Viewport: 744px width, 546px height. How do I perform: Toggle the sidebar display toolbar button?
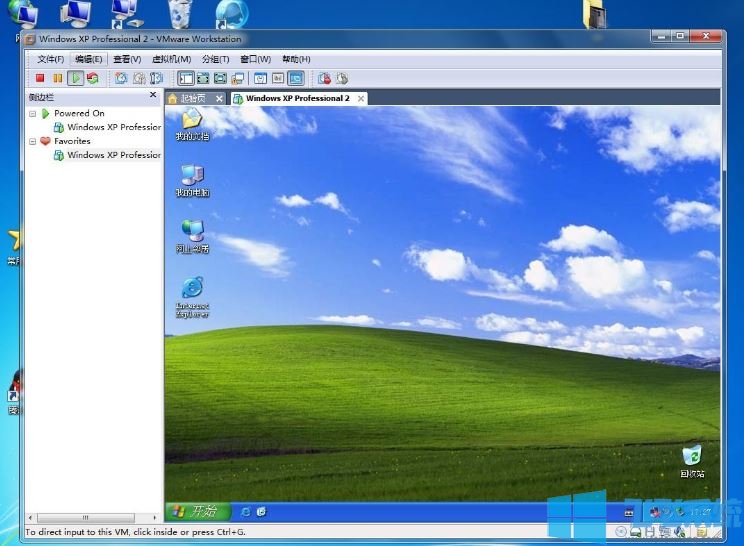[186, 78]
